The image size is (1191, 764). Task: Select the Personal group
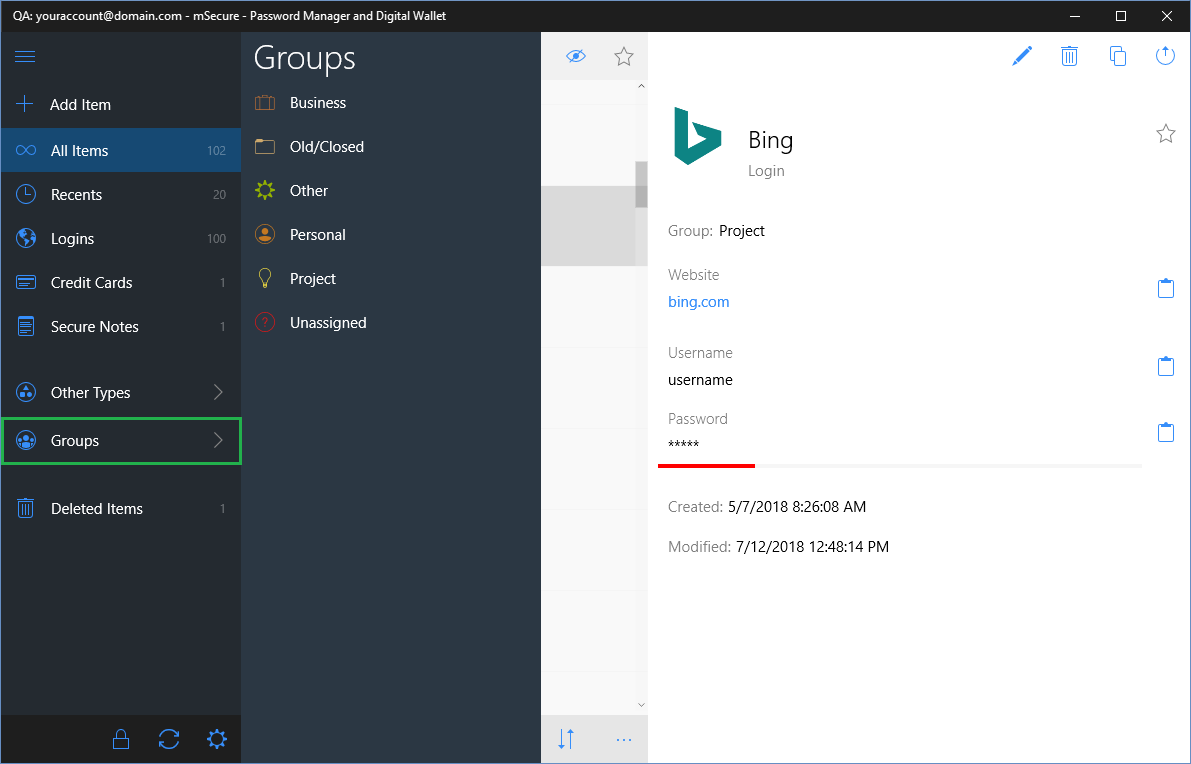[391, 235]
